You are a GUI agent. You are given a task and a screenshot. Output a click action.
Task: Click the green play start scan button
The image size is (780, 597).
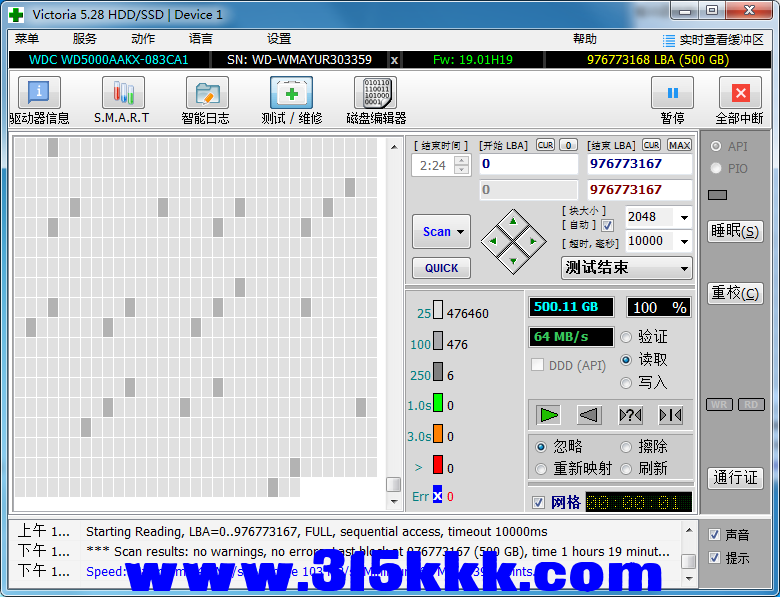[549, 414]
